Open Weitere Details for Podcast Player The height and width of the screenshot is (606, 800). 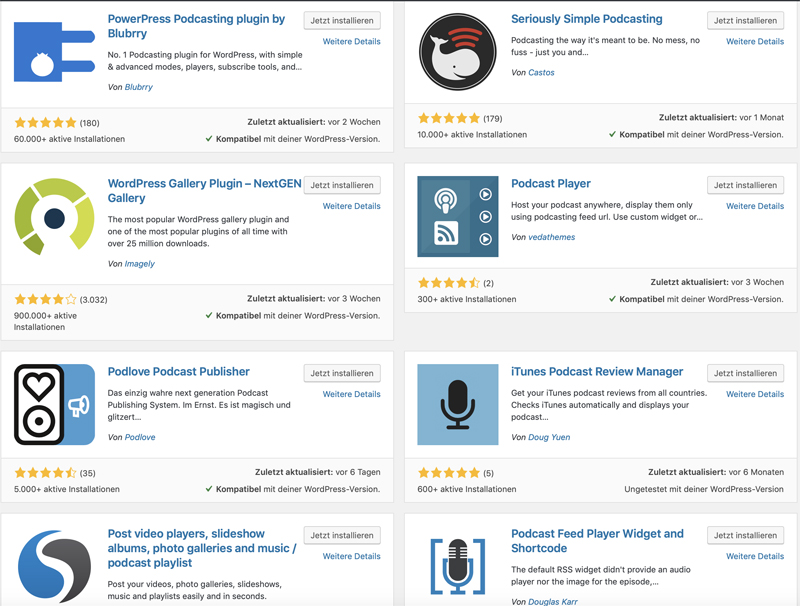point(755,206)
